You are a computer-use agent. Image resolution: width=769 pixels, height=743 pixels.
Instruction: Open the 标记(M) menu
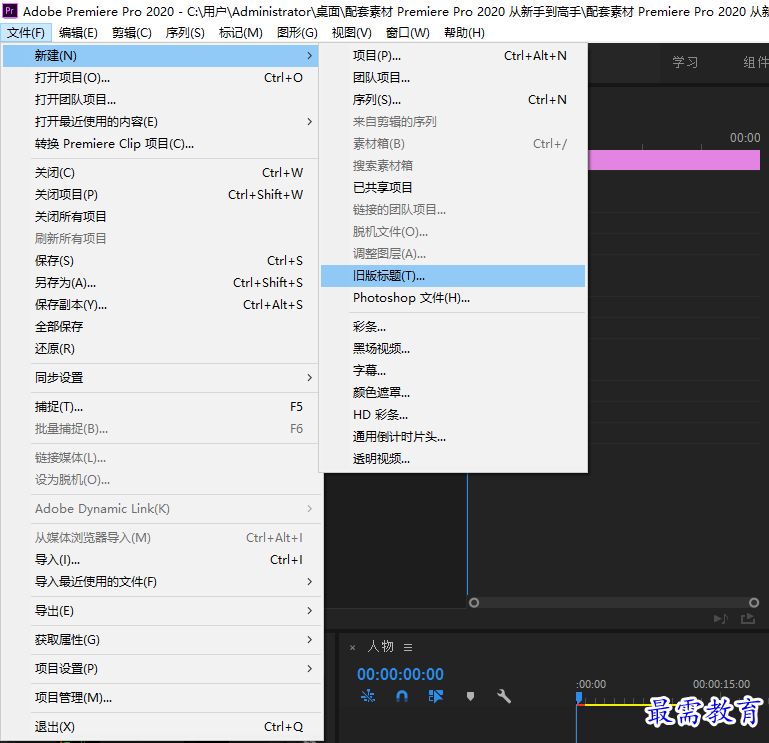click(240, 33)
